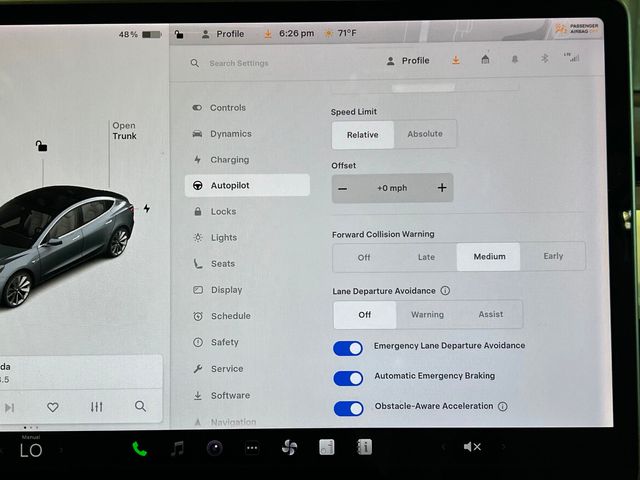This screenshot has width=640, height=480.
Task: Open the phone app in bottom bar
Action: click(139, 449)
